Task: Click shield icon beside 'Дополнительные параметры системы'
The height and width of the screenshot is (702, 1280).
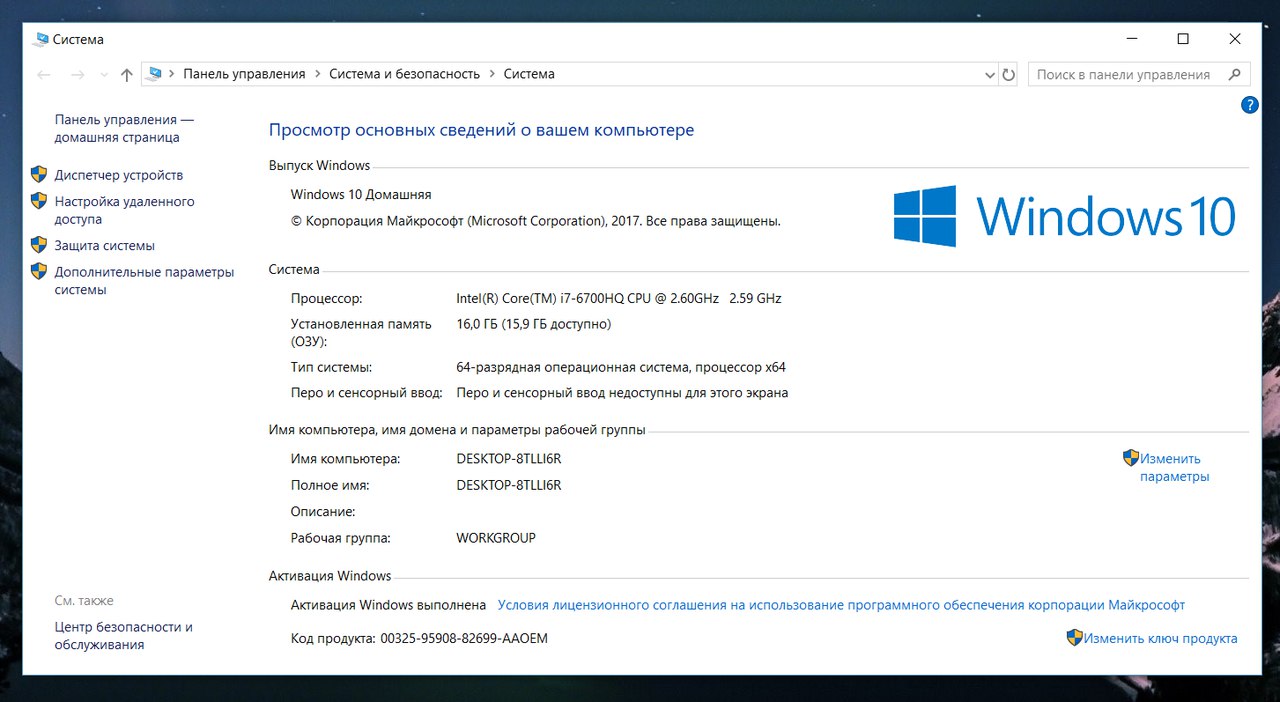Action: coord(39,271)
